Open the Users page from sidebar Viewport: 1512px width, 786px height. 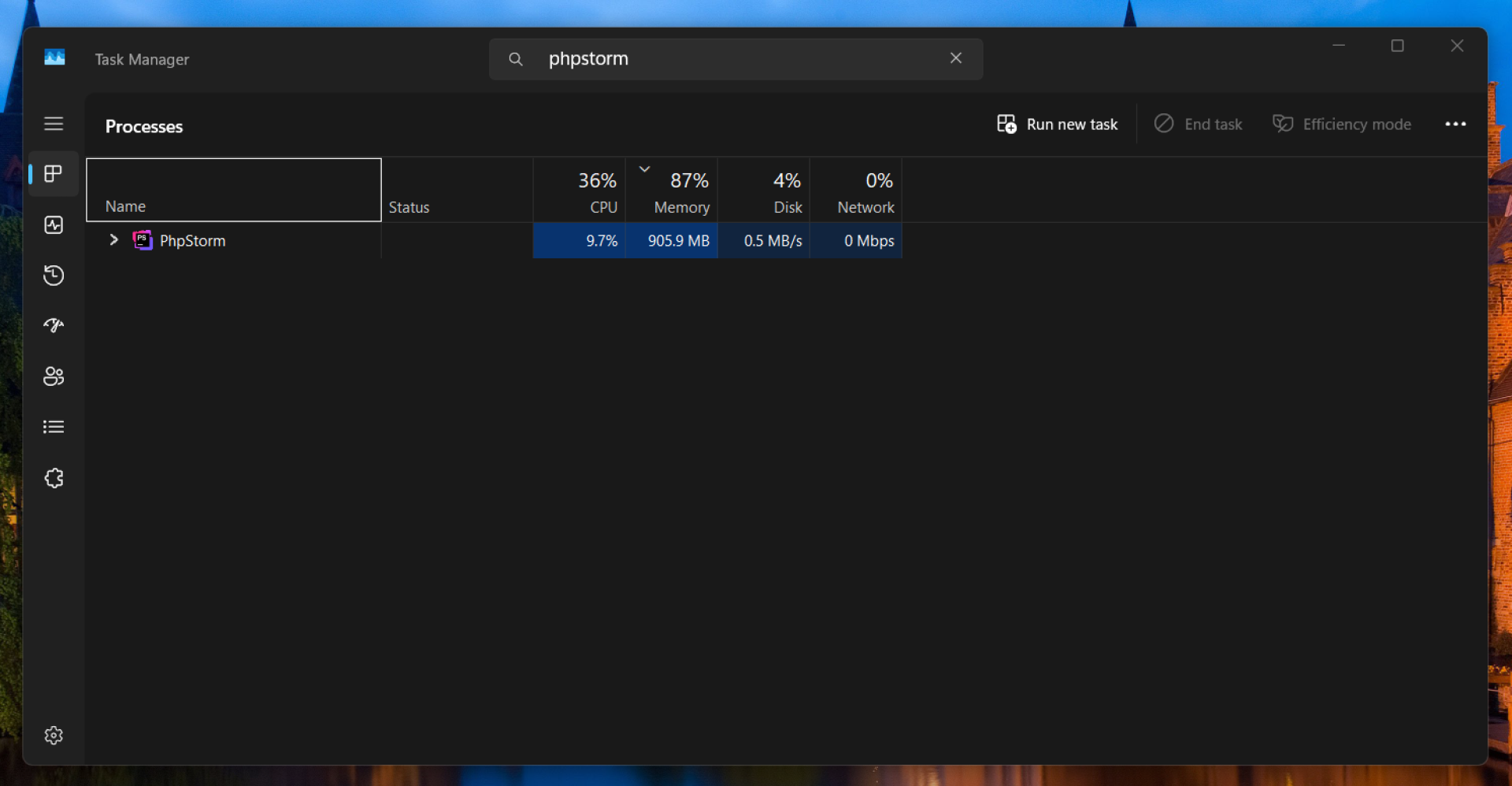[54, 376]
